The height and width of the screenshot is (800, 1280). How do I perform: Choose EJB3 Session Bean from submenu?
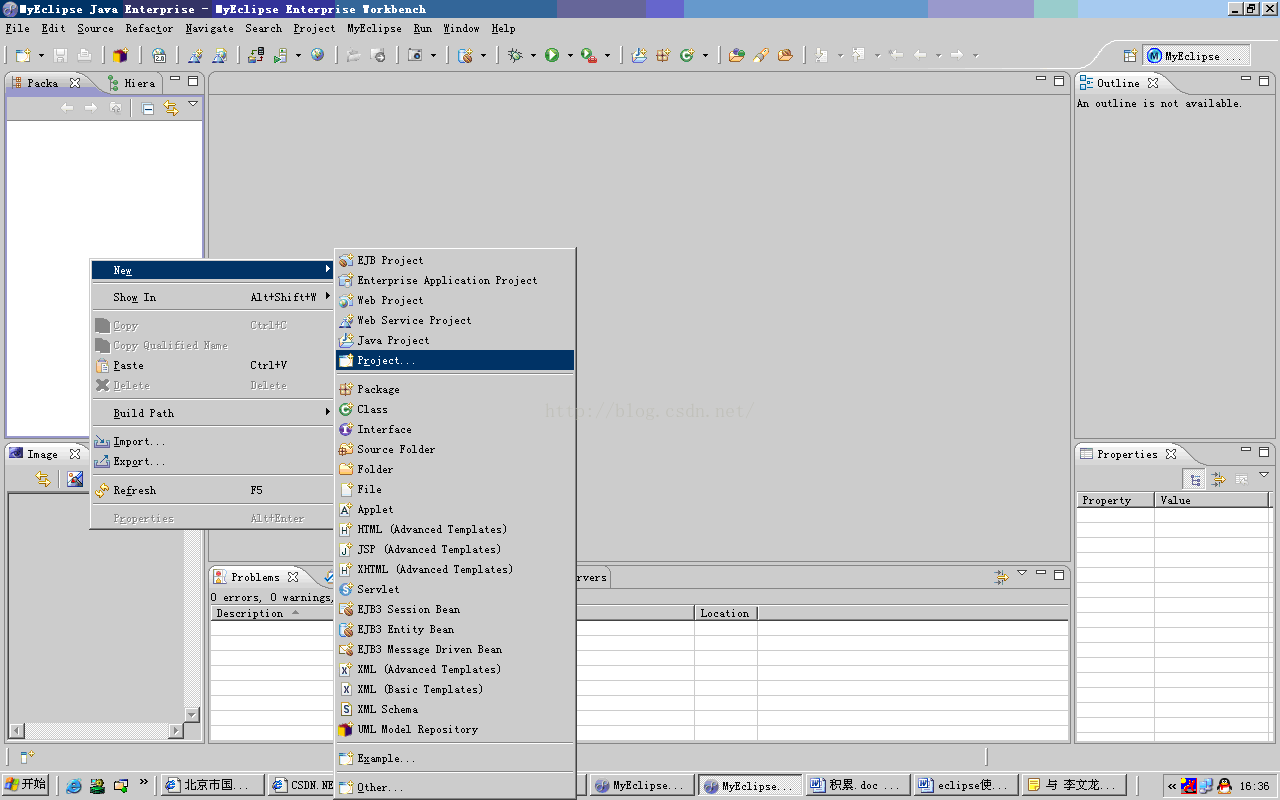point(455,609)
